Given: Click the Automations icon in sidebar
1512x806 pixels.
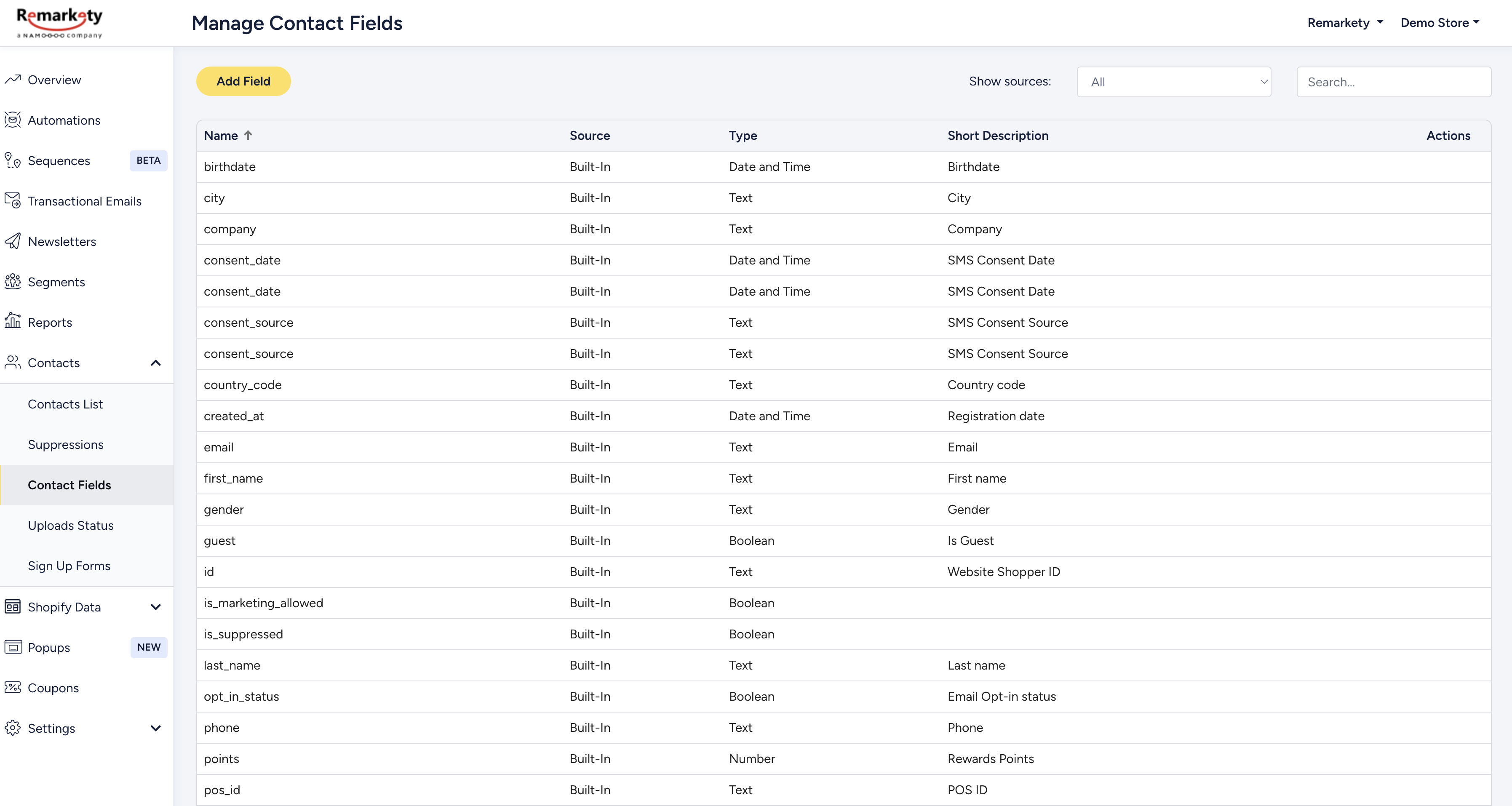Looking at the screenshot, I should [12, 120].
